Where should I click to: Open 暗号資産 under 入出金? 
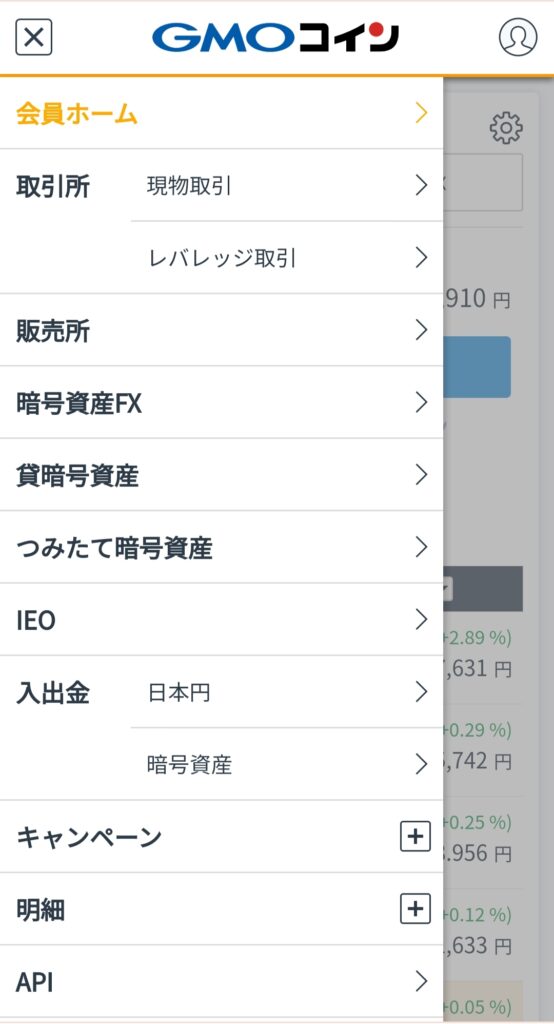[287, 764]
